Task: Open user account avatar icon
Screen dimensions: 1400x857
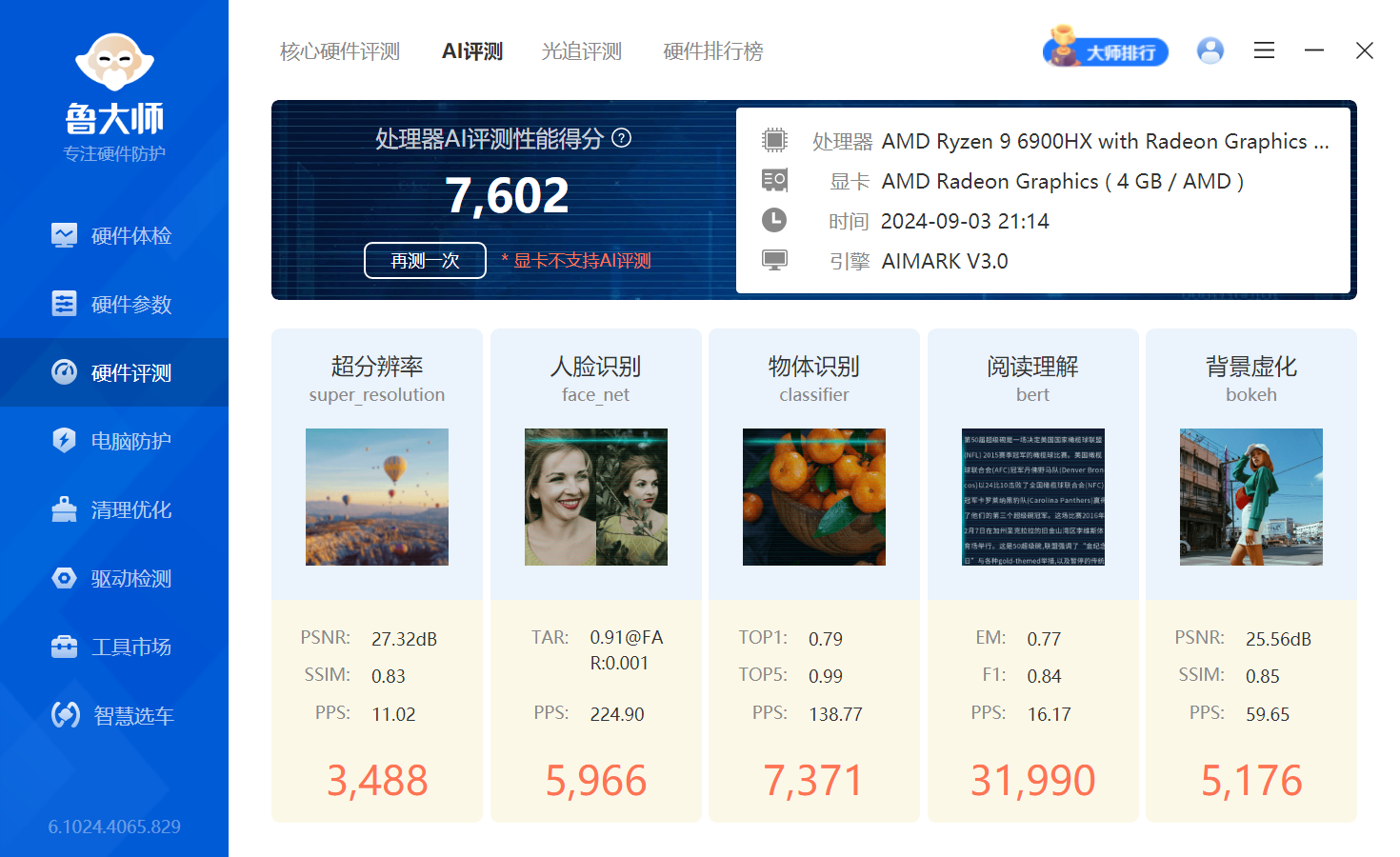Action: [1210, 50]
